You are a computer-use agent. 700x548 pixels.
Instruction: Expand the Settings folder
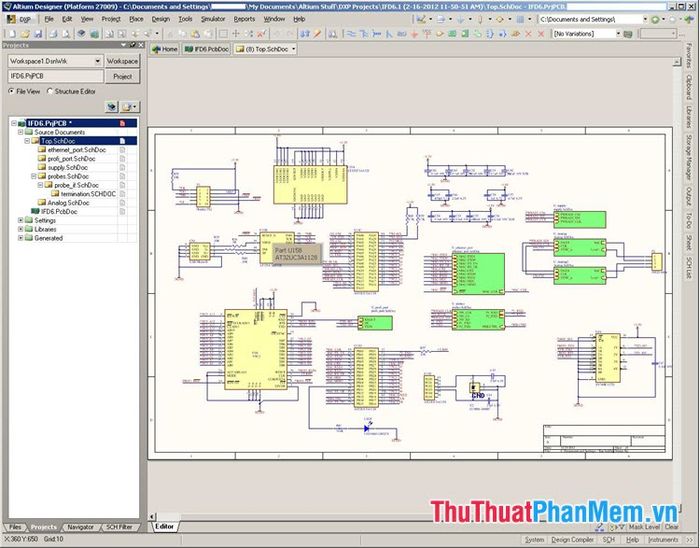point(21,221)
